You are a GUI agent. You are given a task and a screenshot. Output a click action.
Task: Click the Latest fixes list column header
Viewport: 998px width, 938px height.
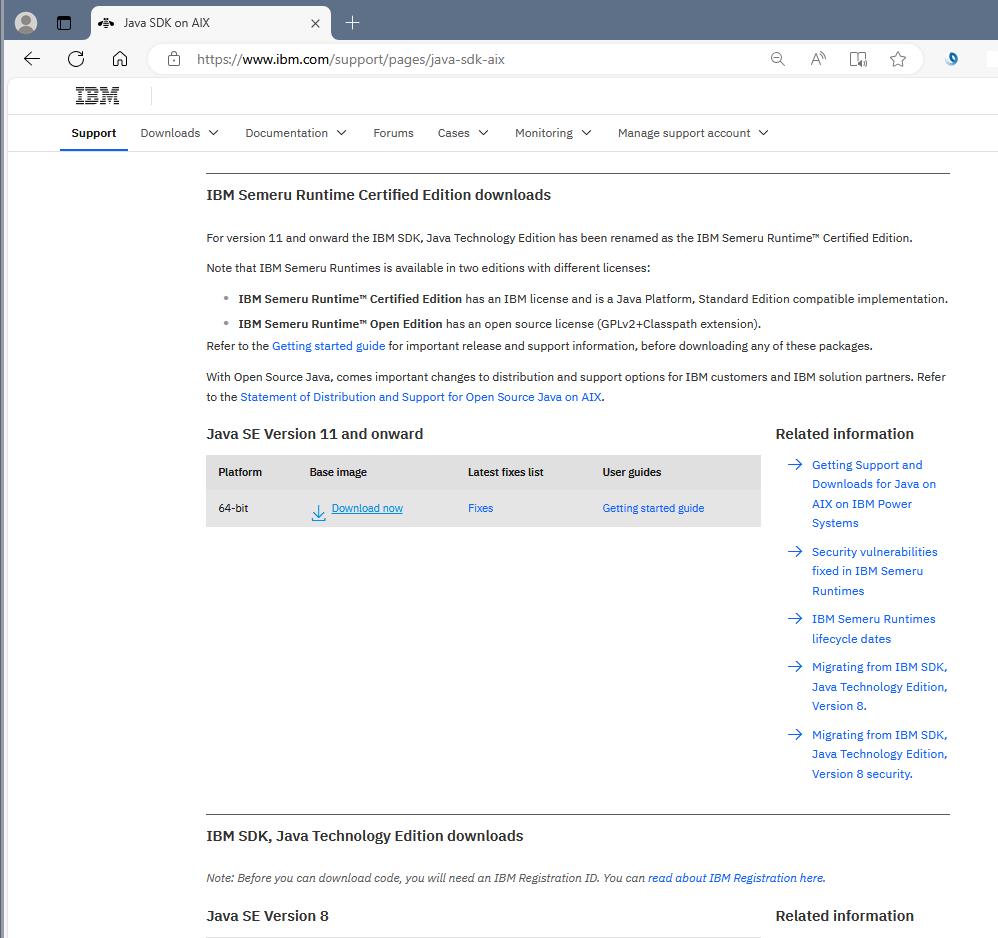pos(505,472)
